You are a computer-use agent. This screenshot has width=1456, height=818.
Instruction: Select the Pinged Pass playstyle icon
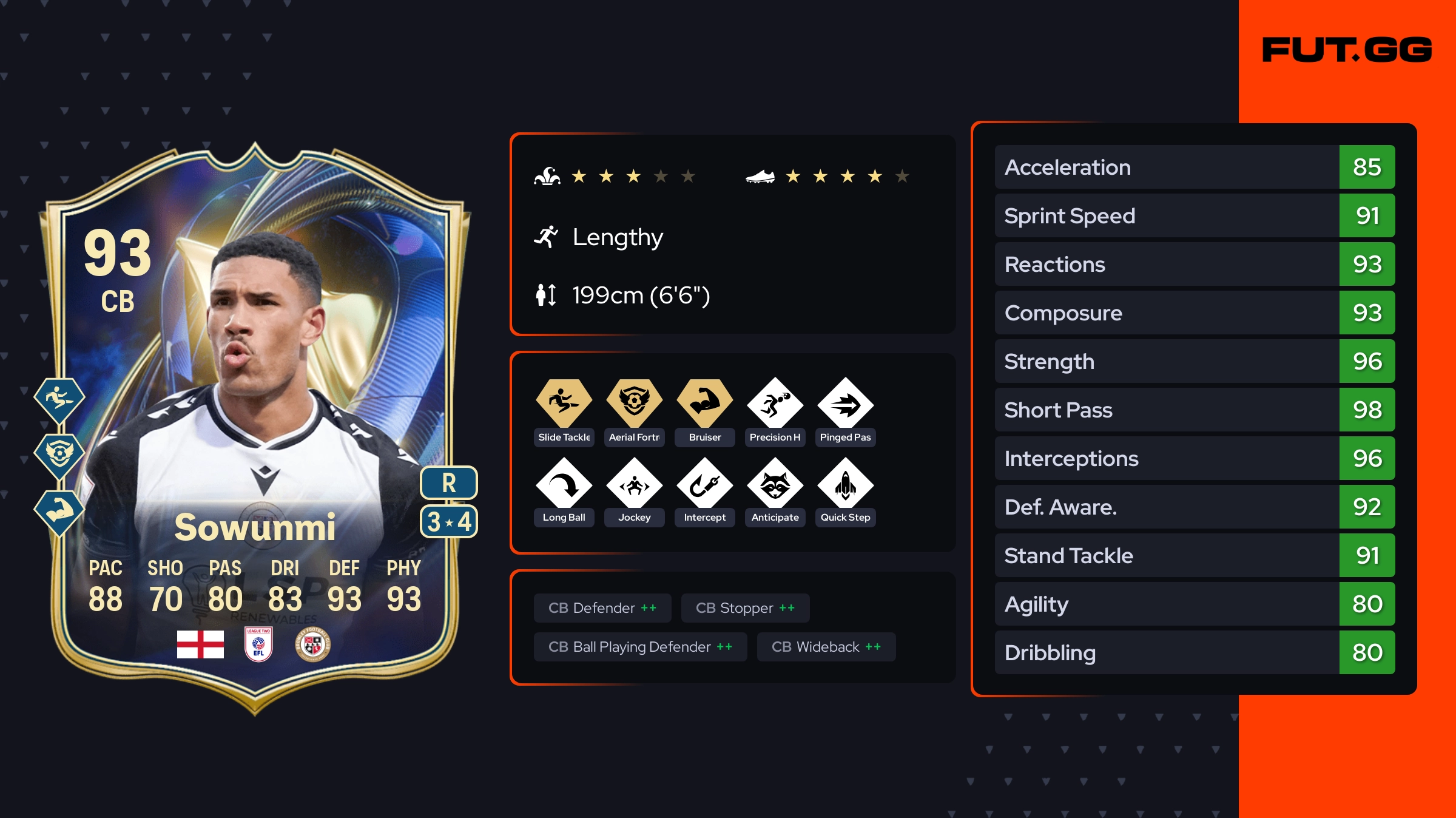845,403
